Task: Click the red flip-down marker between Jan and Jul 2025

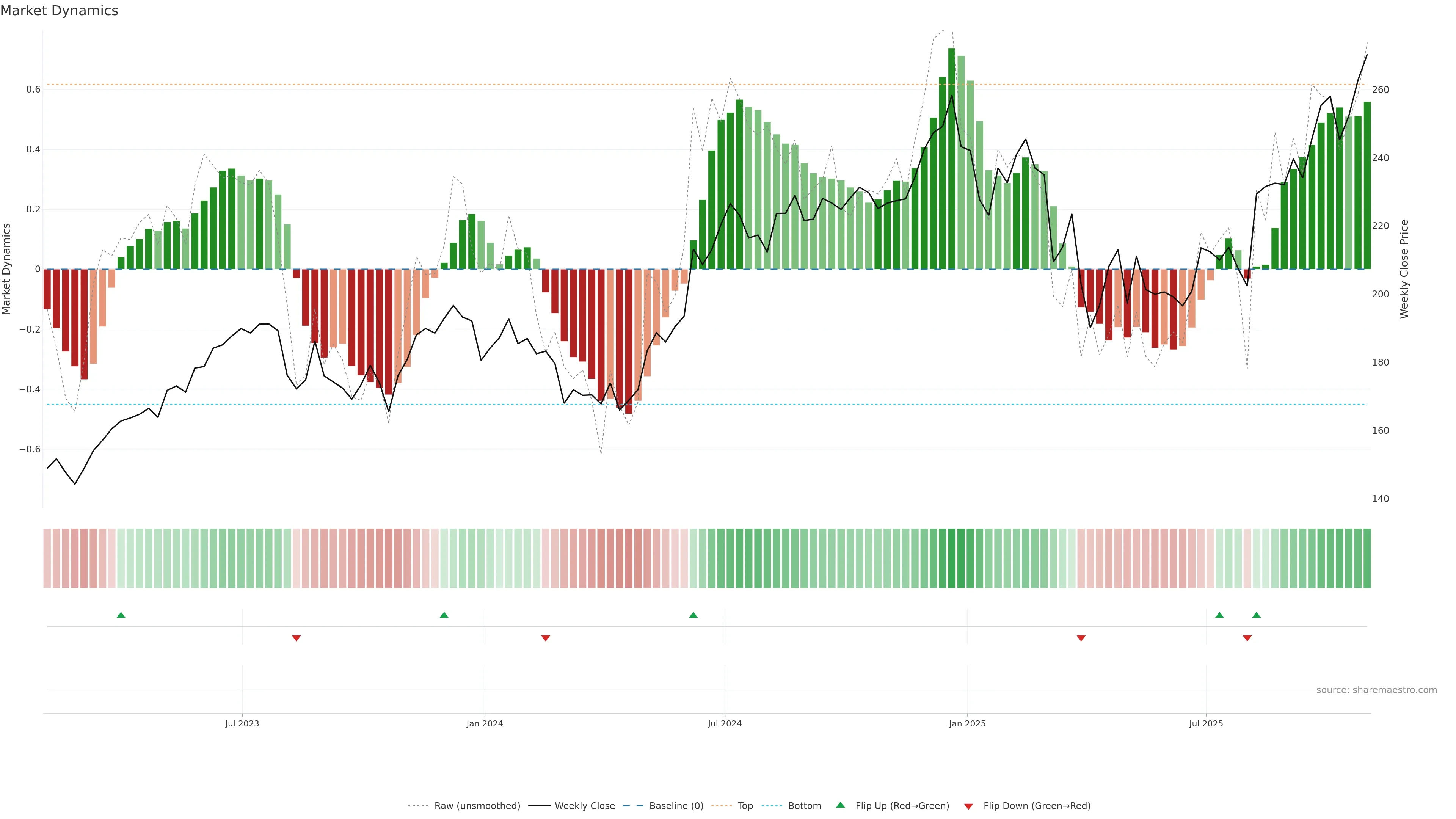Action: (1081, 638)
